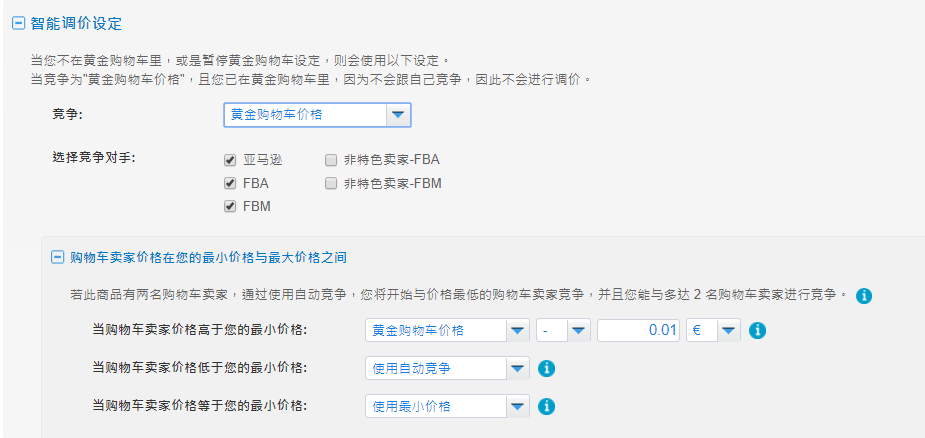The width and height of the screenshot is (925, 438).
Task: Uncheck the FBA competitor checkbox
Action: 230,184
